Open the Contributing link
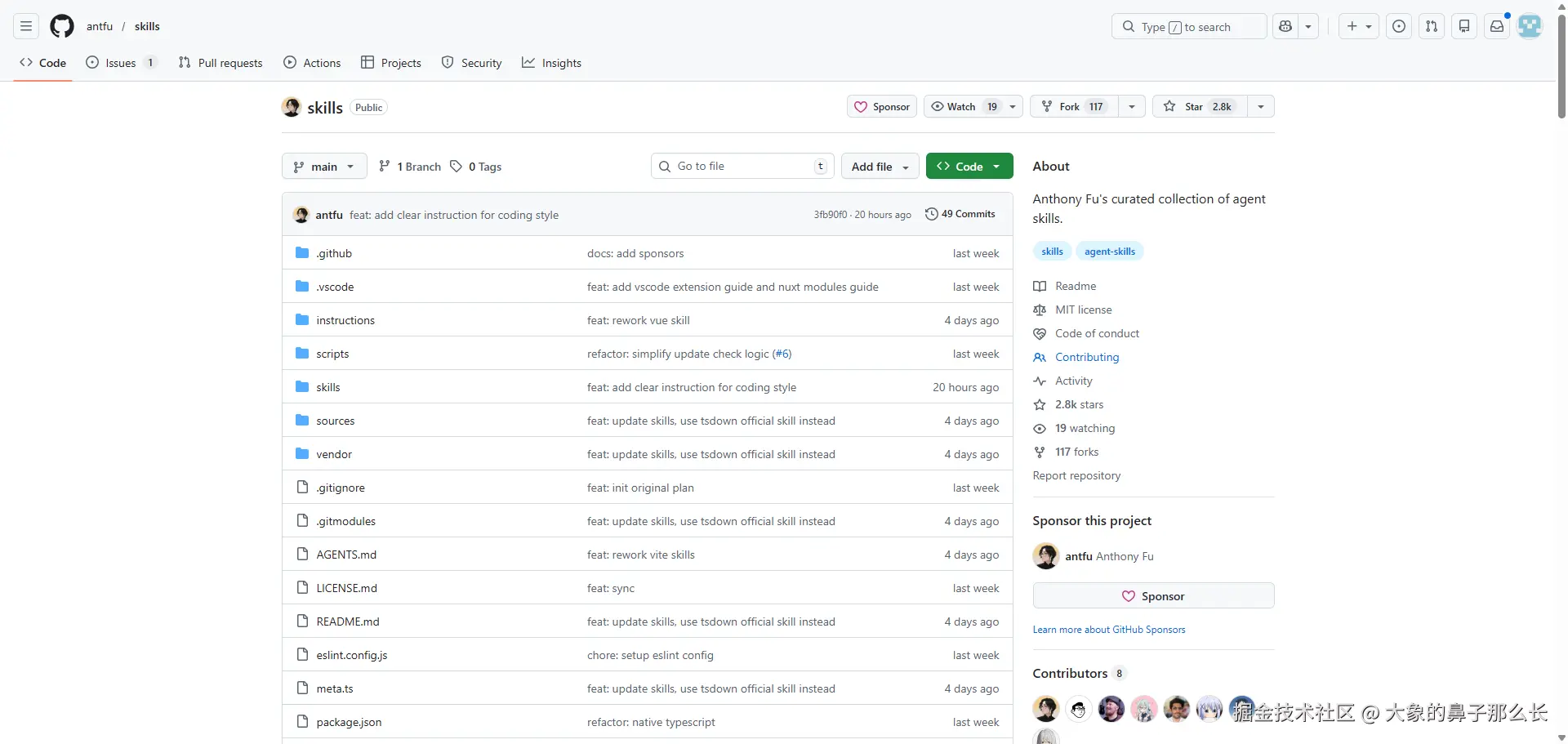The width and height of the screenshot is (1568, 744). pos(1087,357)
